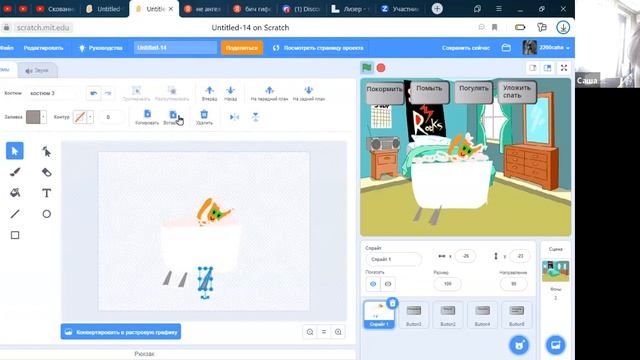
Task: Click Convert to Bitmap button
Action: point(121,332)
